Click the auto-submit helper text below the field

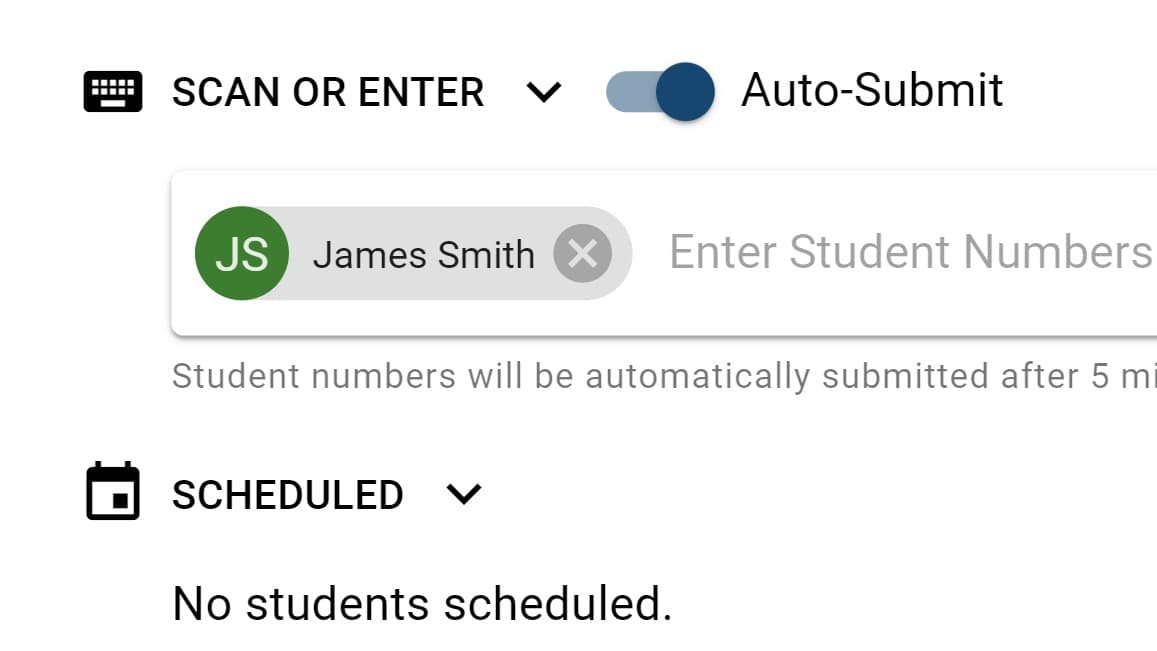pyautogui.click(x=664, y=376)
